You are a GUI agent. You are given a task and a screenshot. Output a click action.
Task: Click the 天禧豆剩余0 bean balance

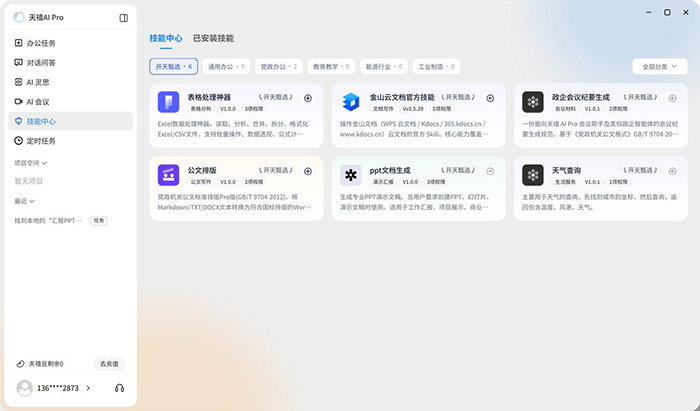click(40, 364)
